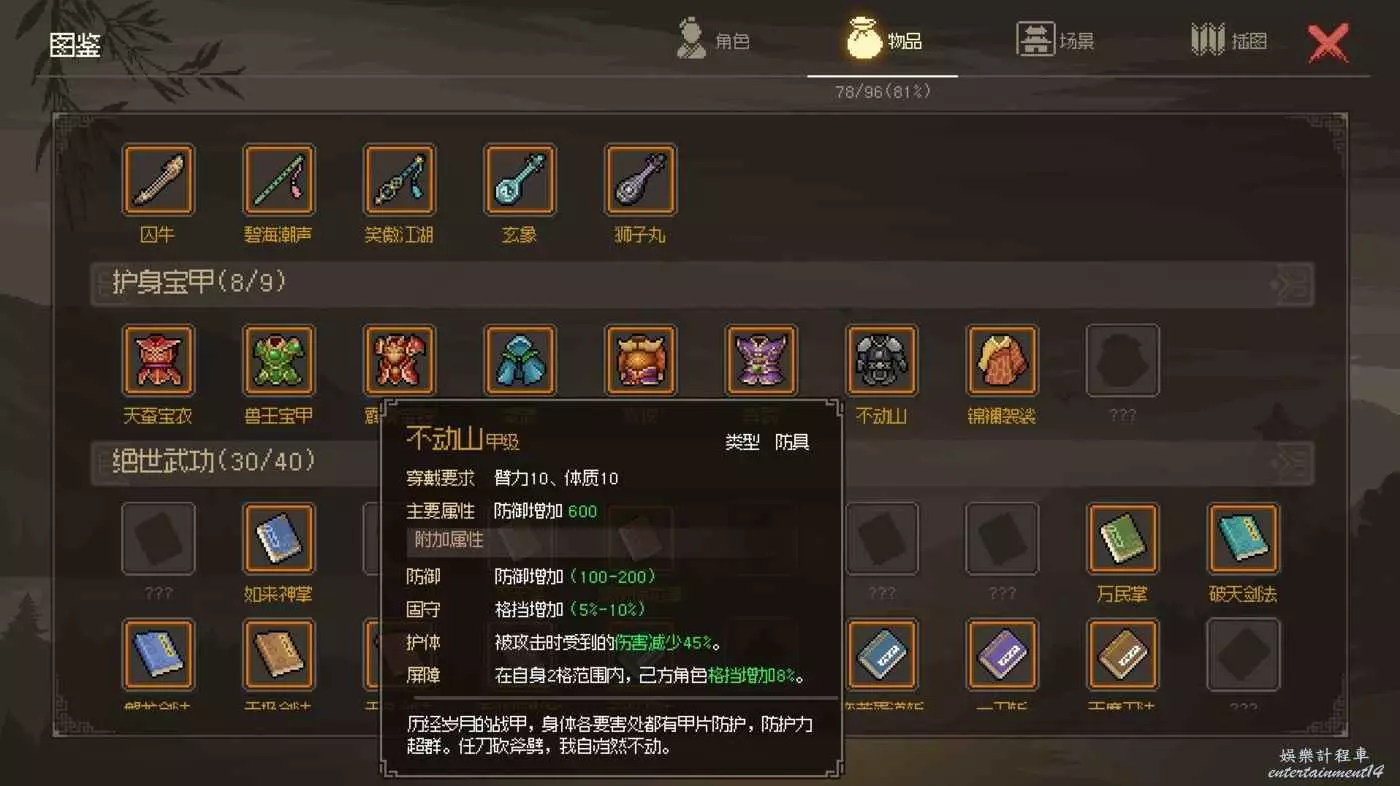1400x786 pixels.
Task: Close the 图鉴 codex screen
Action: [x=1328, y=43]
